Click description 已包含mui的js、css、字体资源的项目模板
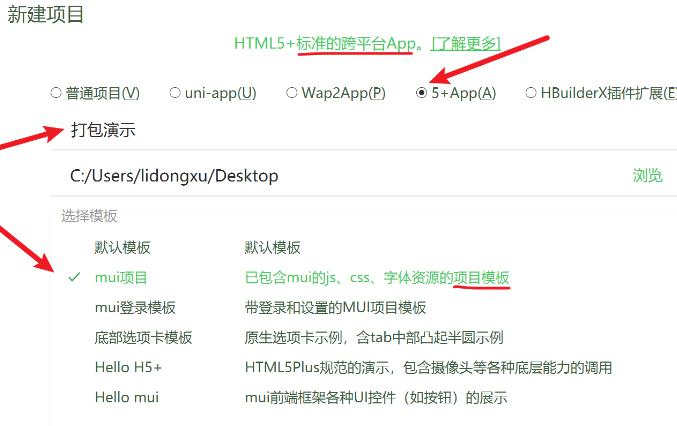 pyautogui.click(x=377, y=278)
